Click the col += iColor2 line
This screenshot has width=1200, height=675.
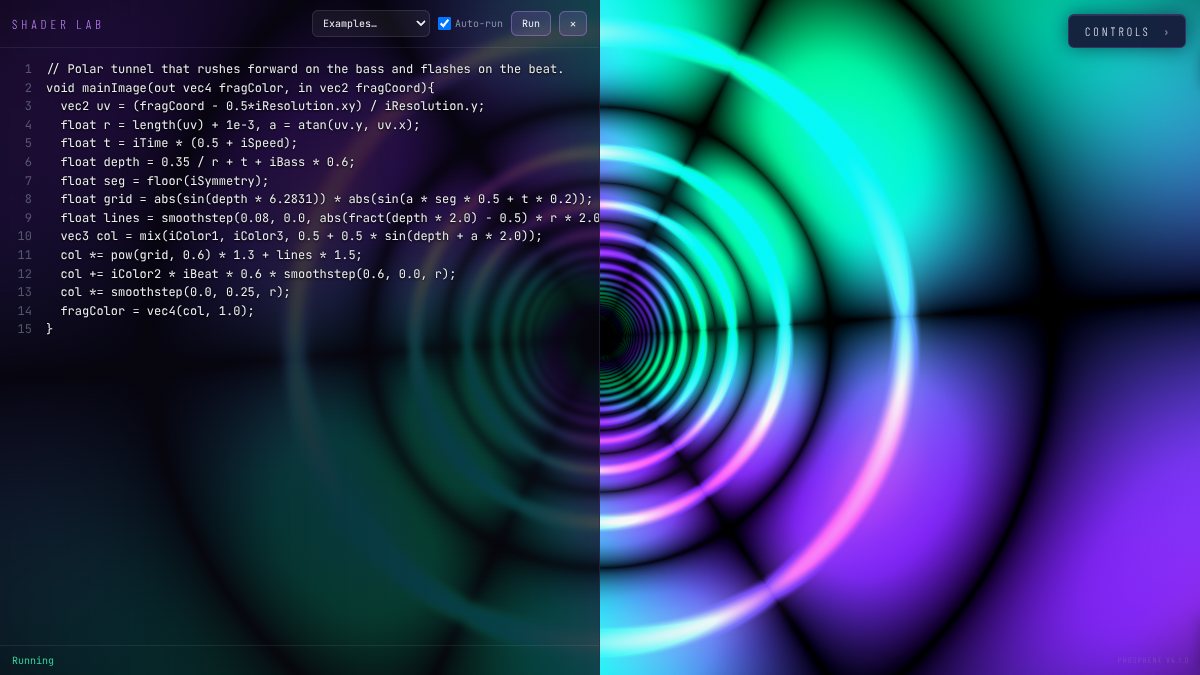tap(258, 274)
